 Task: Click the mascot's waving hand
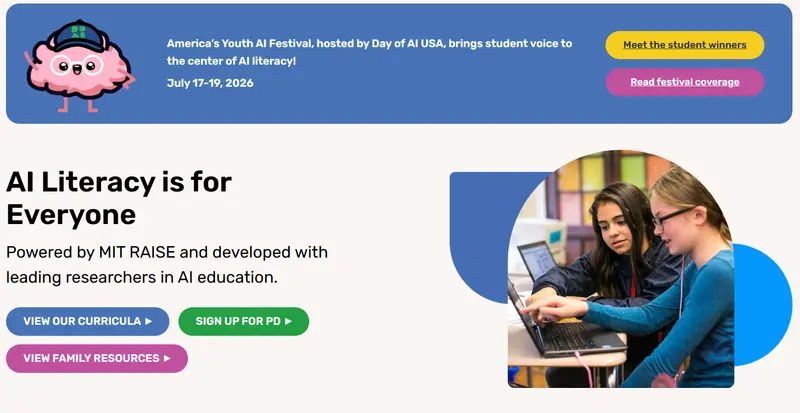point(29,59)
